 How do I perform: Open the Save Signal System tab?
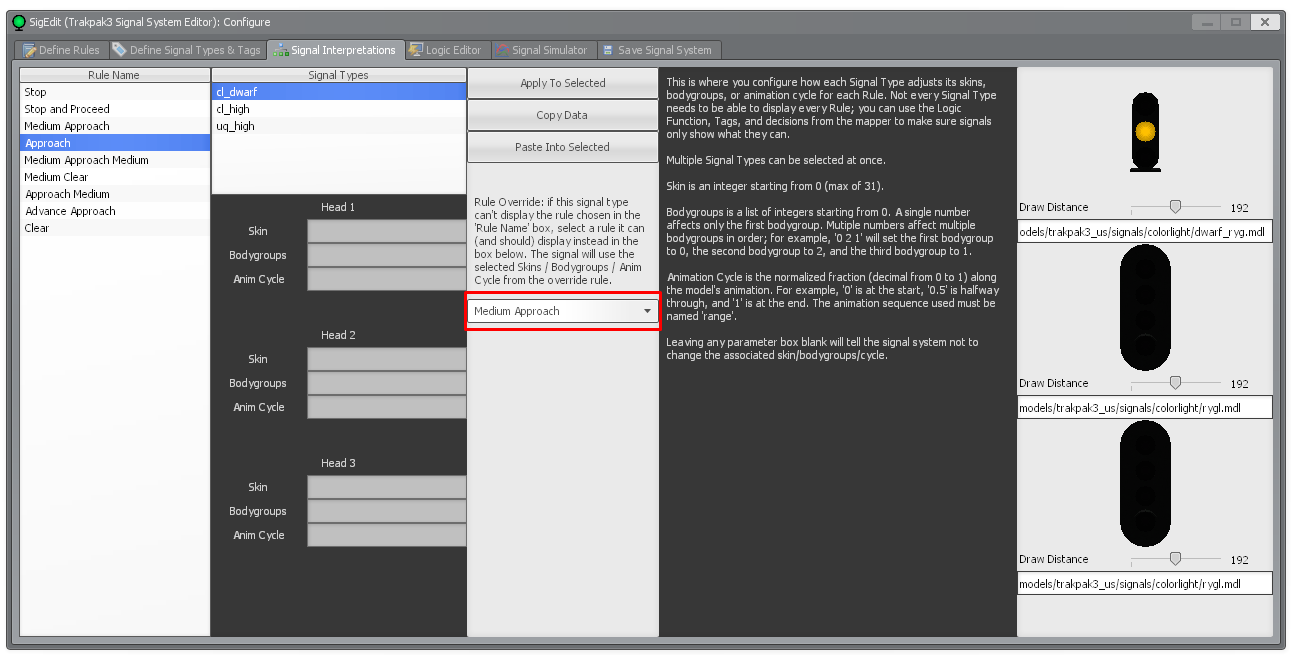(657, 50)
